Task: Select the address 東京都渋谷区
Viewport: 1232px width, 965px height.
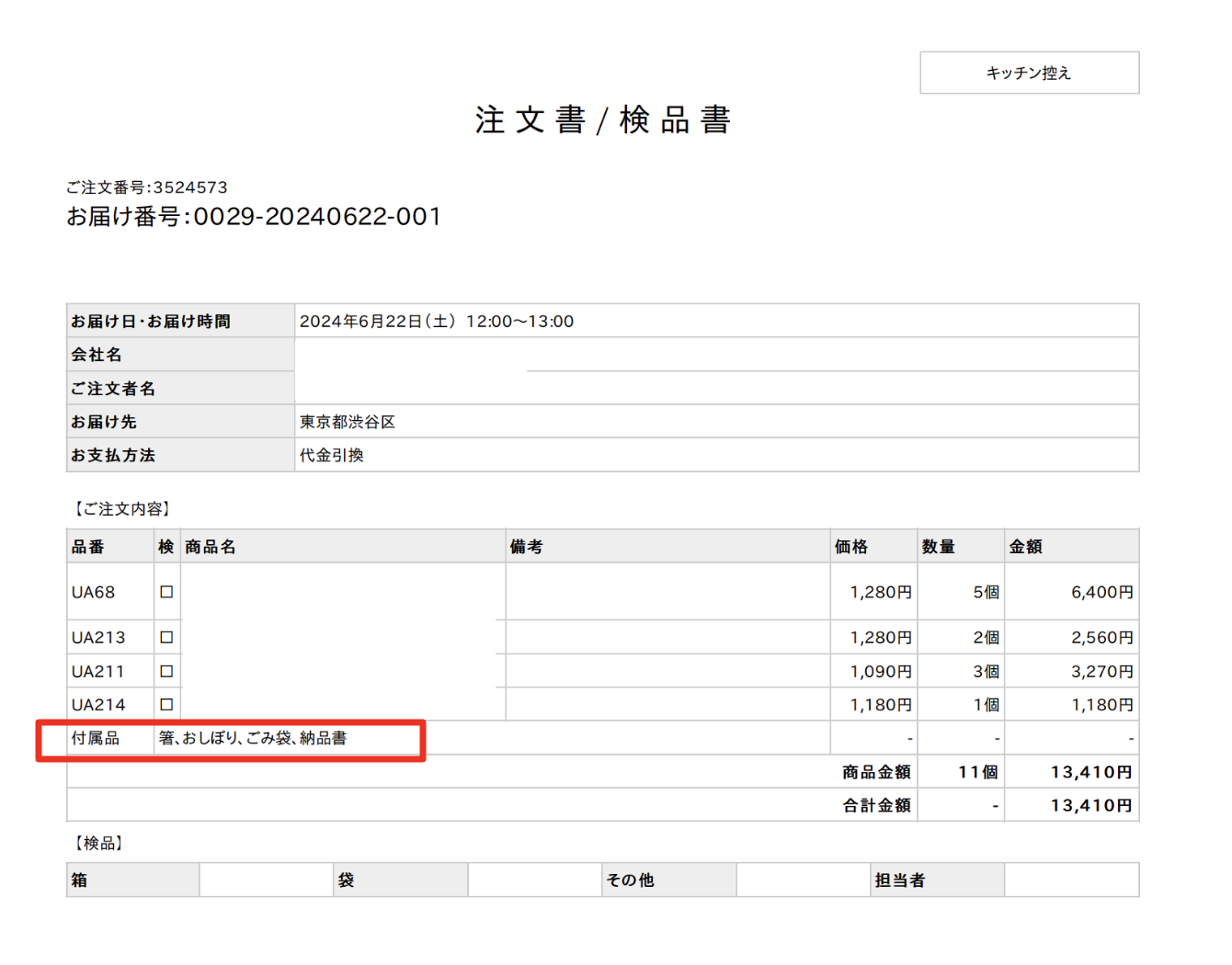Action: point(348,422)
